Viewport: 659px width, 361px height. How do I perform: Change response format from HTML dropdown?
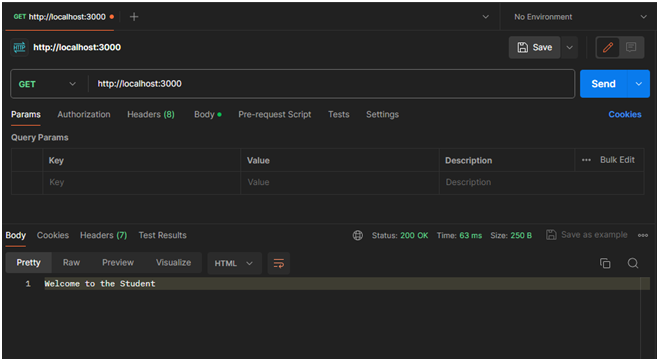tap(234, 264)
